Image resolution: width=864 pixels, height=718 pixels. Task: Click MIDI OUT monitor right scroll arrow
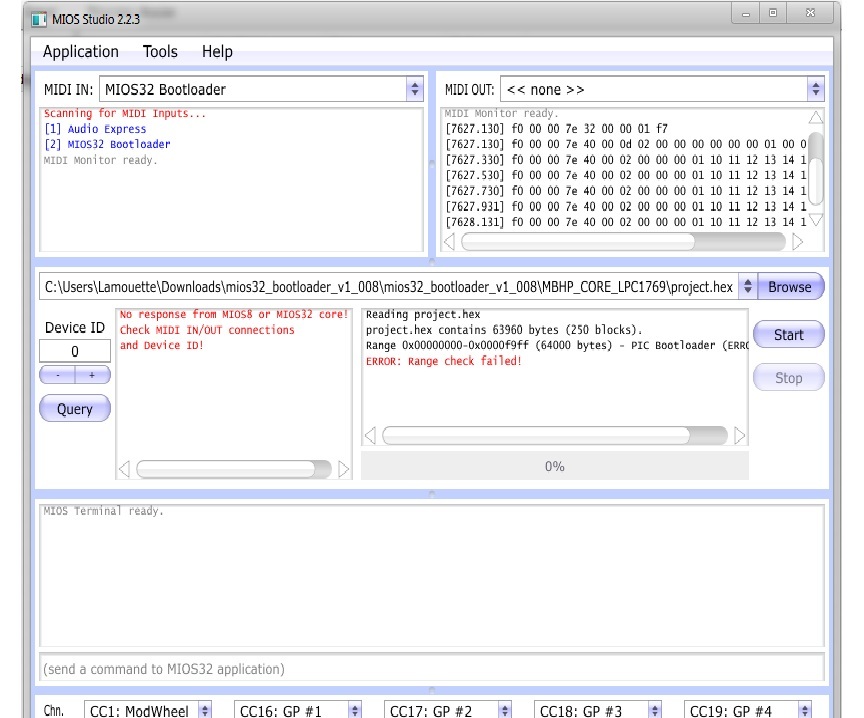[797, 242]
